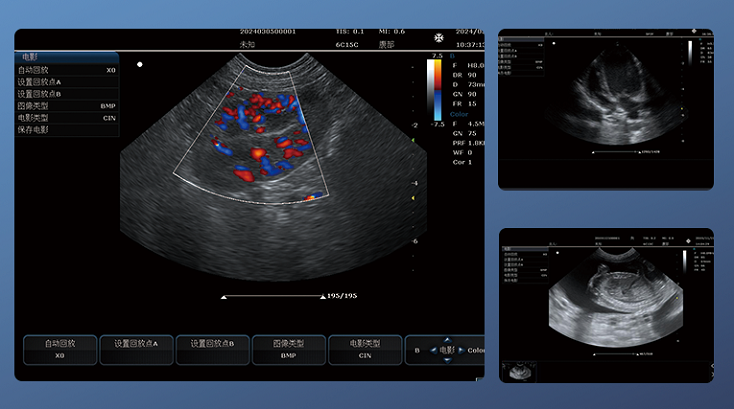Image resolution: width=734 pixels, height=409 pixels.
Task: Click the -6 depth scale label
Action: pos(414,241)
